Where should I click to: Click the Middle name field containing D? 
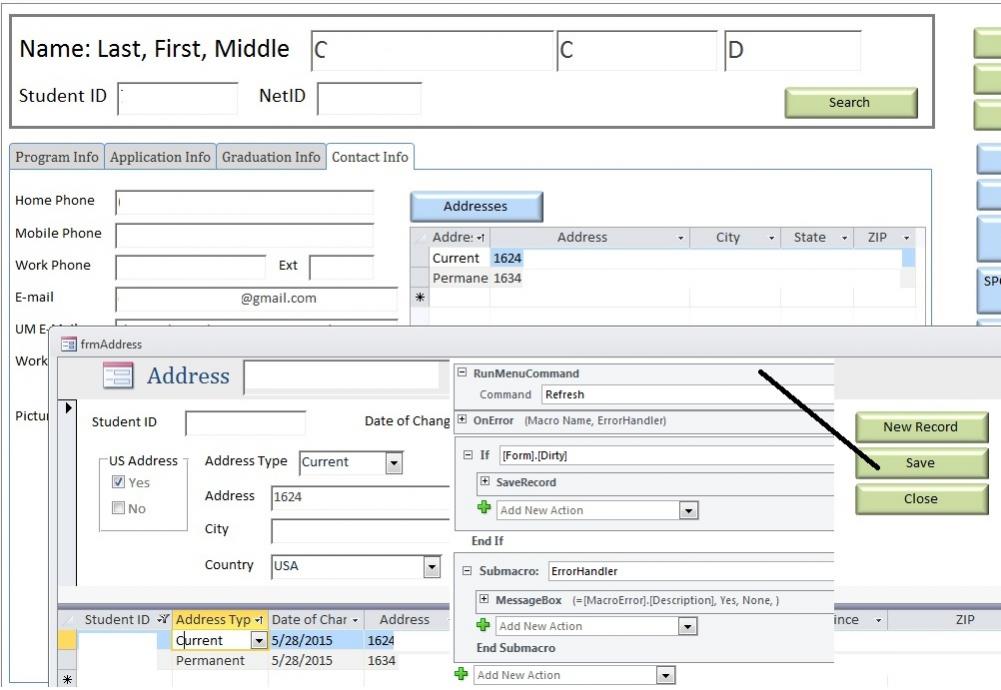pos(793,50)
